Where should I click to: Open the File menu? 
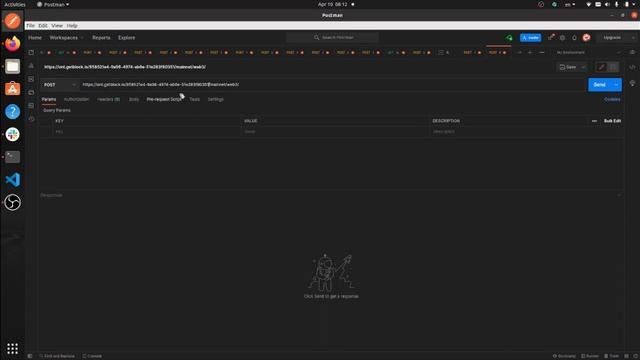coord(31,25)
